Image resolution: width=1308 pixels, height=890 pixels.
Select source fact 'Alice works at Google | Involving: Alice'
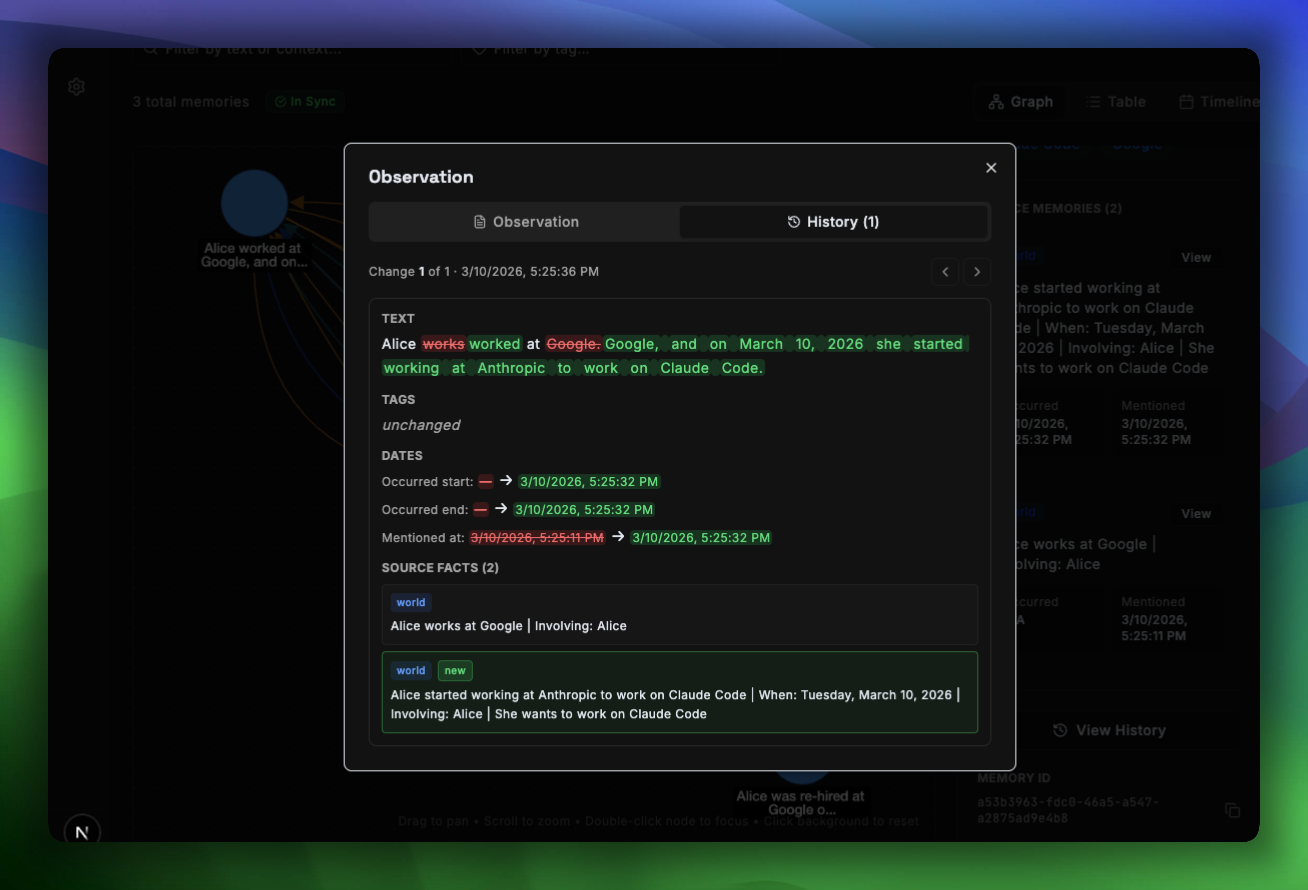click(680, 614)
